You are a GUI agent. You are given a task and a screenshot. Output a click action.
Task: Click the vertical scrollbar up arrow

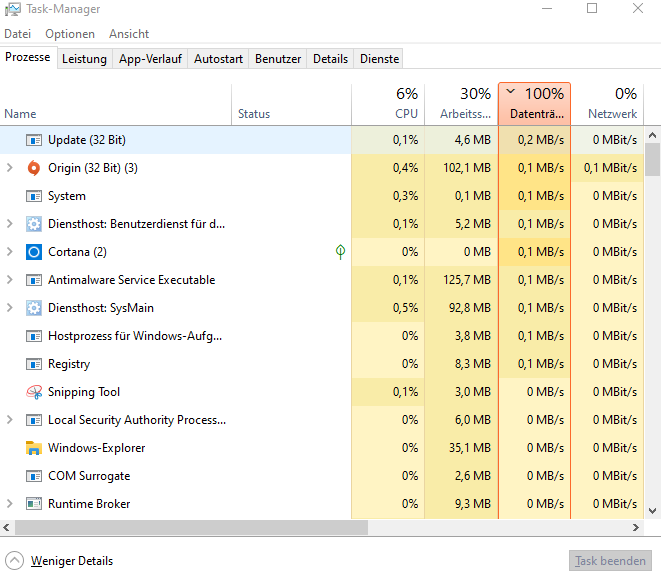pyautogui.click(x=653, y=135)
